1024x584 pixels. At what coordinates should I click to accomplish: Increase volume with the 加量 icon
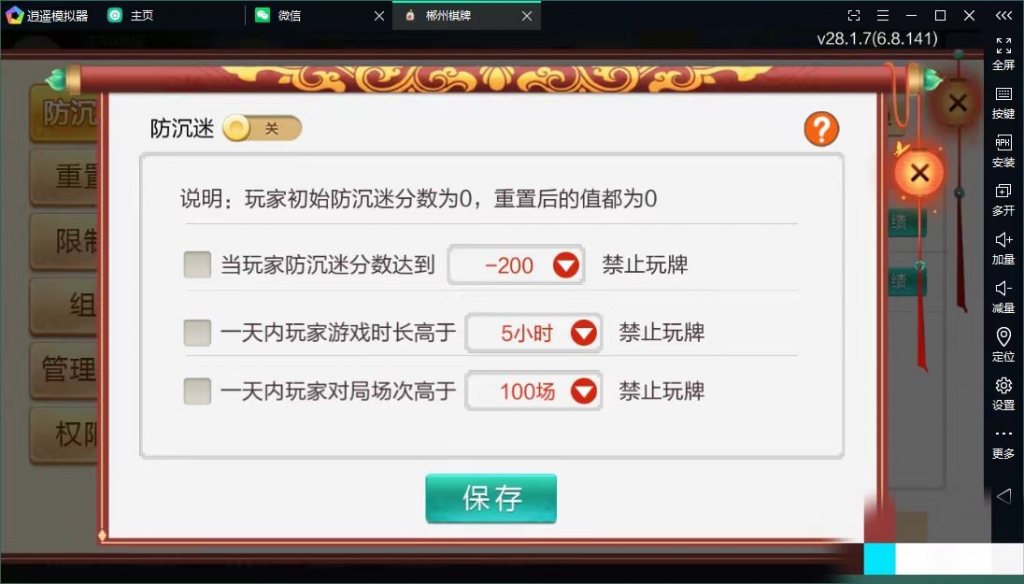pos(1003,248)
